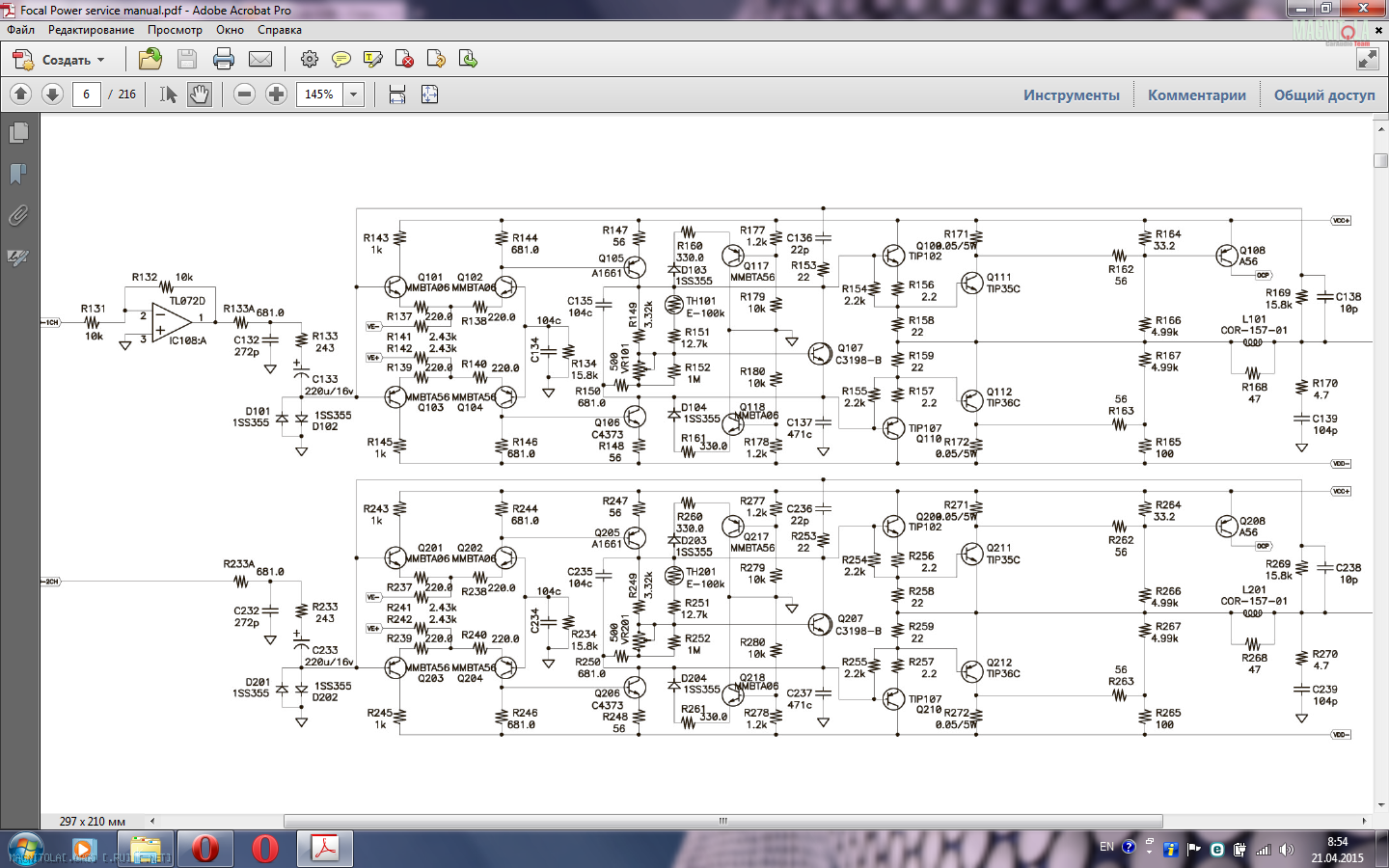1389x868 pixels.
Task: Activate the Hand pan tool
Action: click(x=200, y=95)
